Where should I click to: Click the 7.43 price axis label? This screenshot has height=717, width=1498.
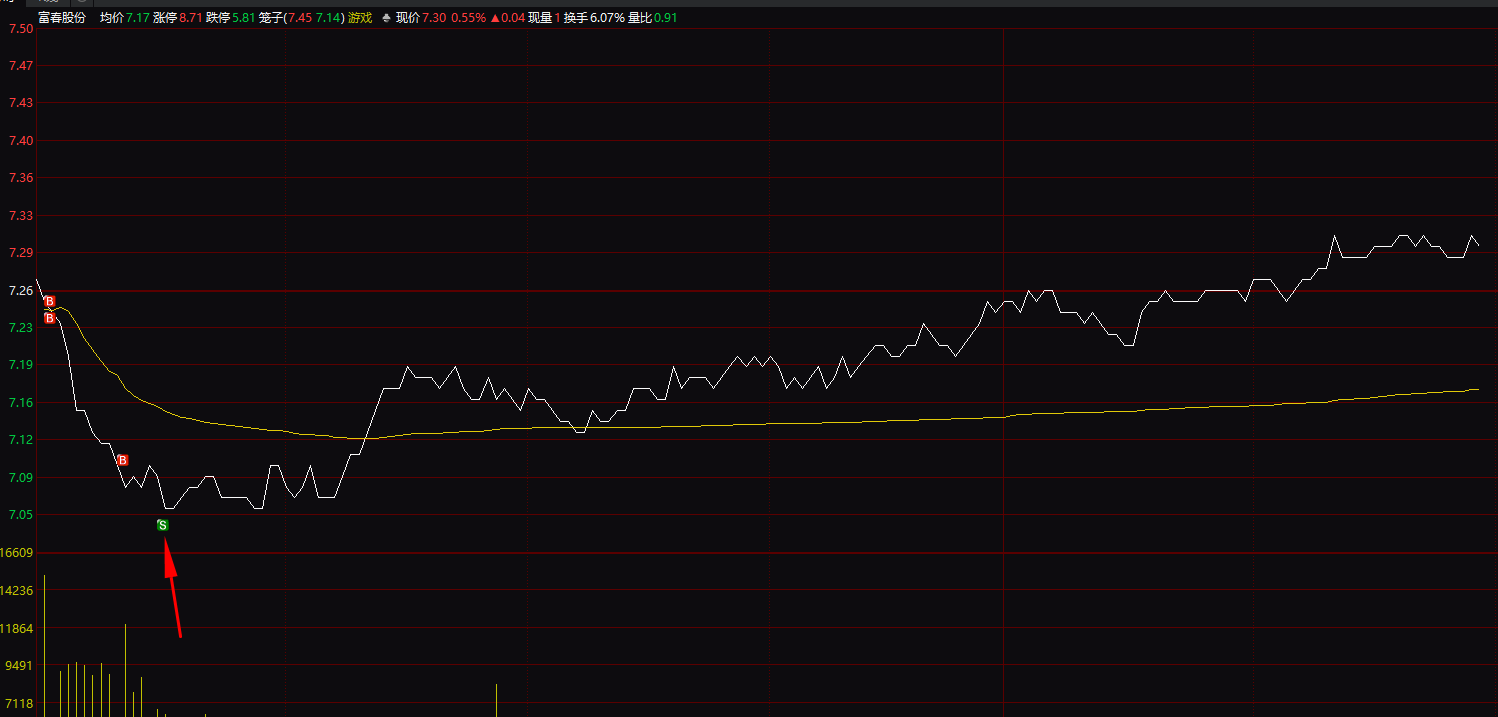[x=20, y=103]
